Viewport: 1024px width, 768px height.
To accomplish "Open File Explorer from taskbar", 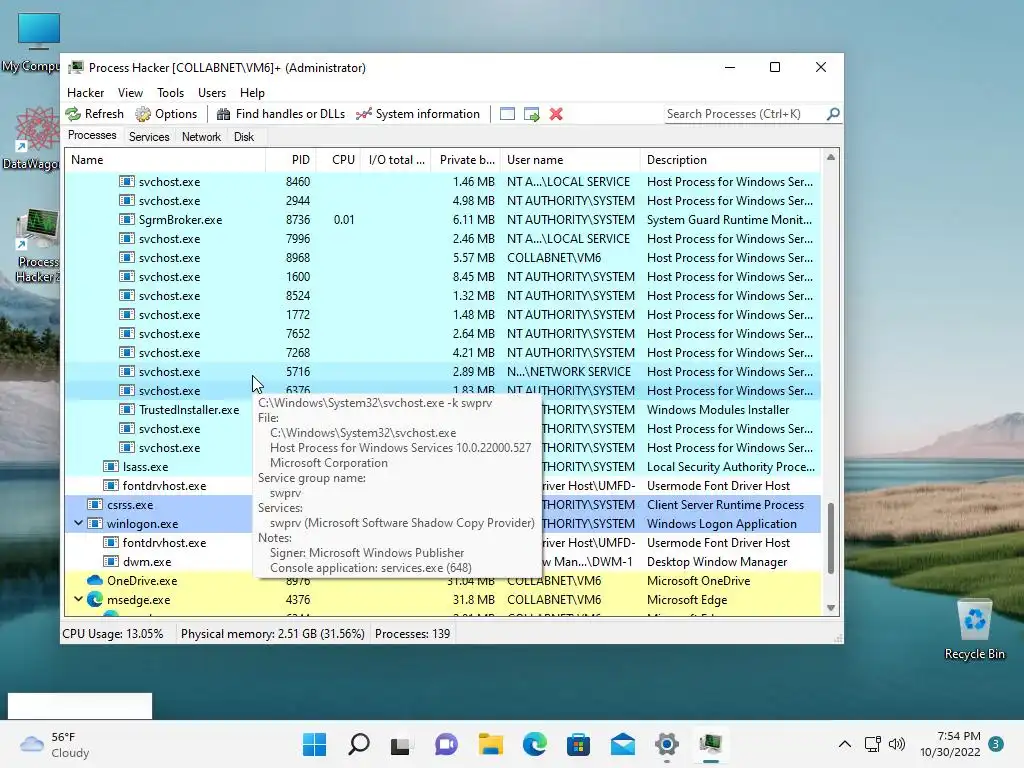I will click(x=490, y=744).
